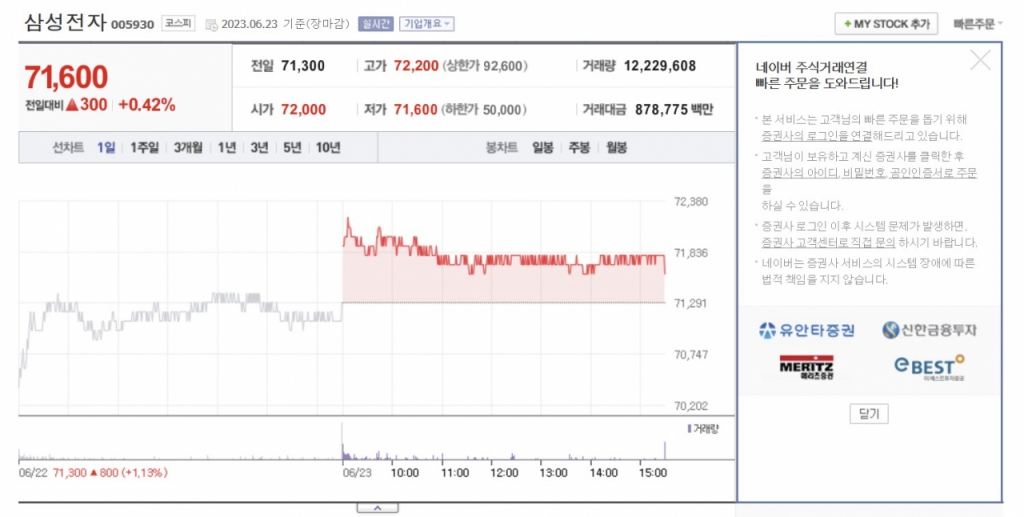The image size is (1024, 517).
Task: Select the 월봉 monthly candle chart
Action: [616, 147]
